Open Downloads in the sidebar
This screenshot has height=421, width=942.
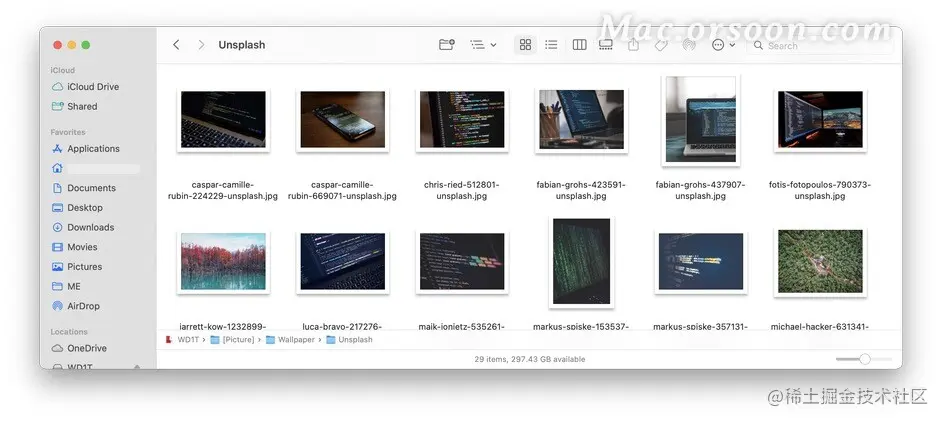pyautogui.click(x=83, y=227)
